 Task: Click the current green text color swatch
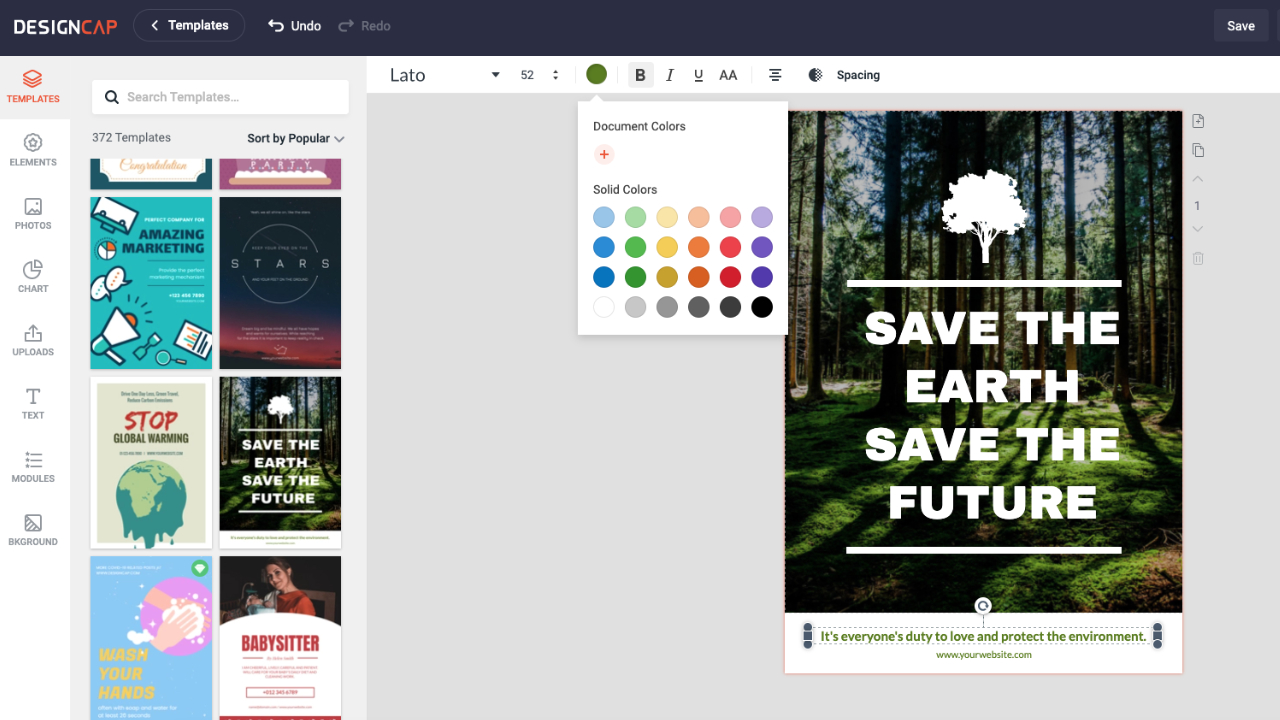(596, 74)
